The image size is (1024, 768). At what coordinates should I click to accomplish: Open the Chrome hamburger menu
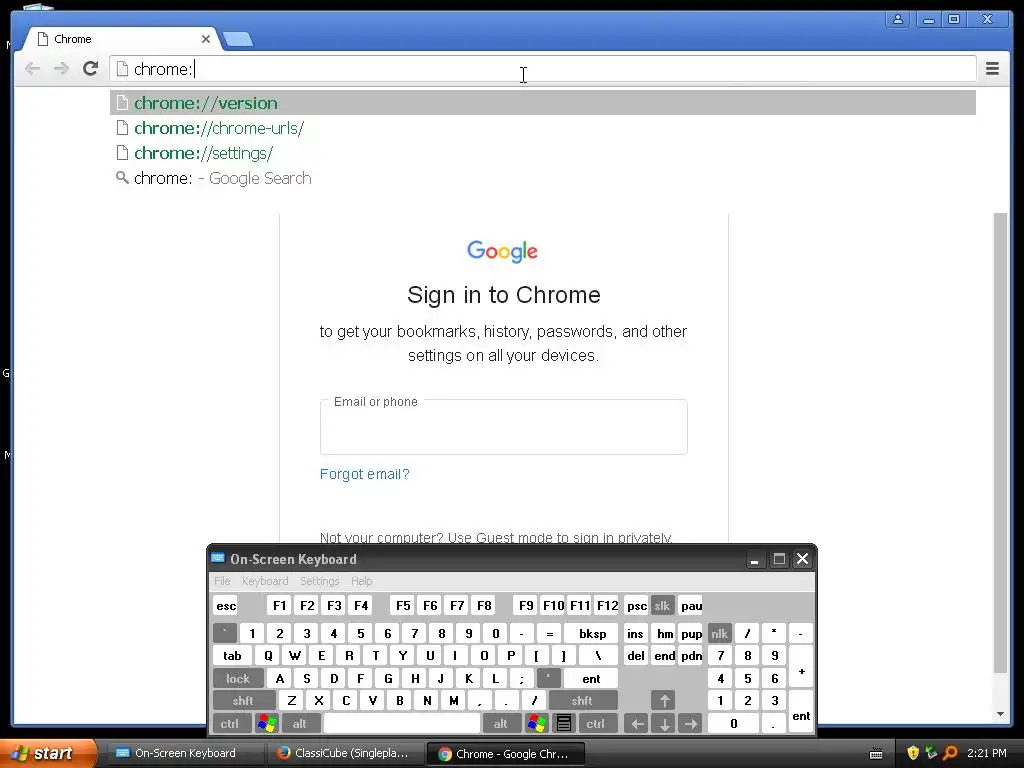pos(992,69)
